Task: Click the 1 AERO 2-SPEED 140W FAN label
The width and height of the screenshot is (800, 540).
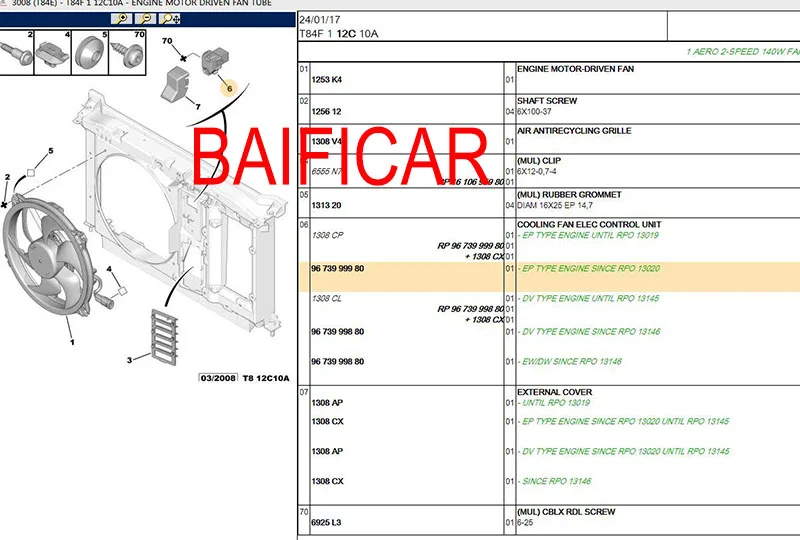Action: 743,52
